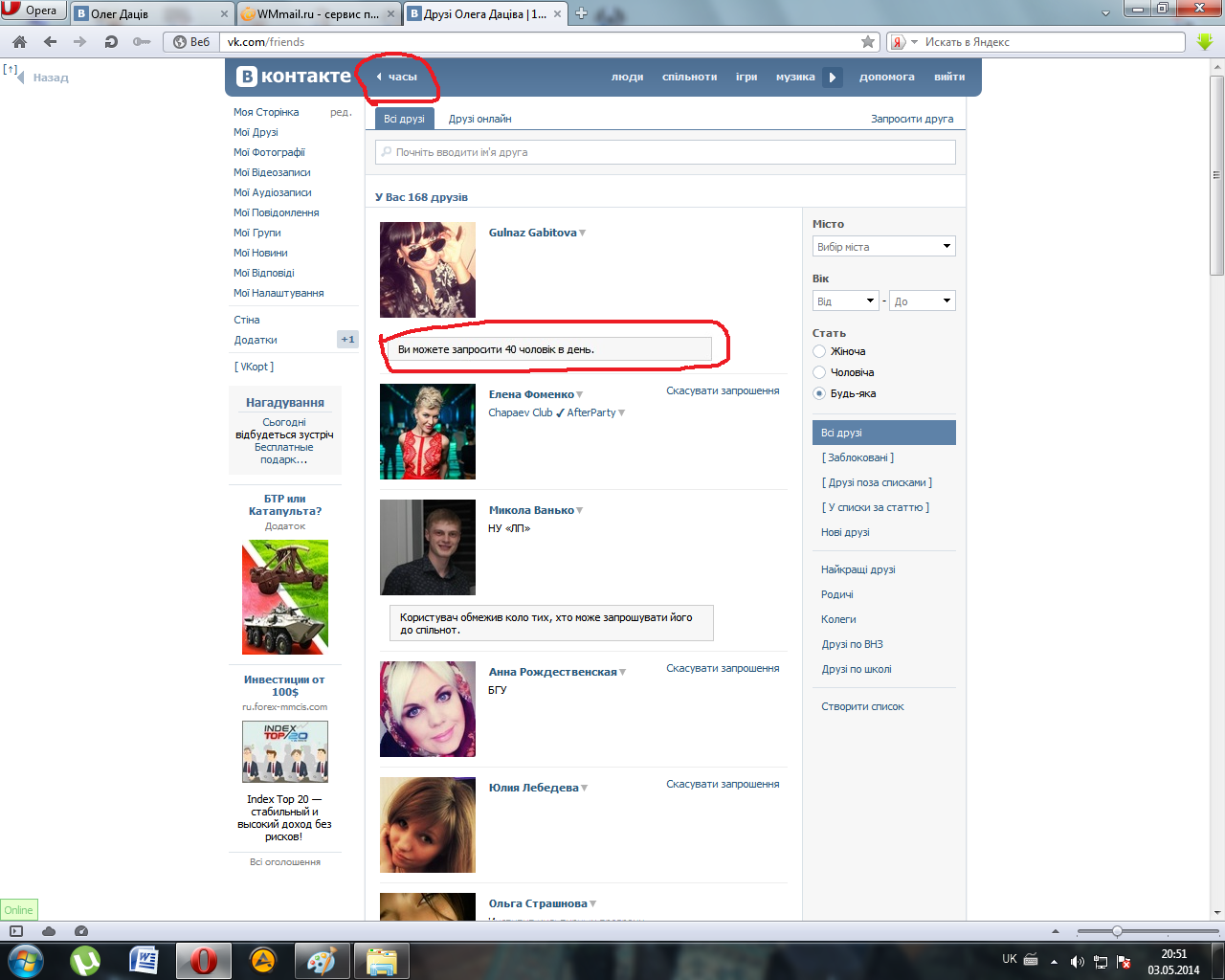Open the Вибір міста city dropdown
The height and width of the screenshot is (980, 1225).
pyautogui.click(x=884, y=246)
